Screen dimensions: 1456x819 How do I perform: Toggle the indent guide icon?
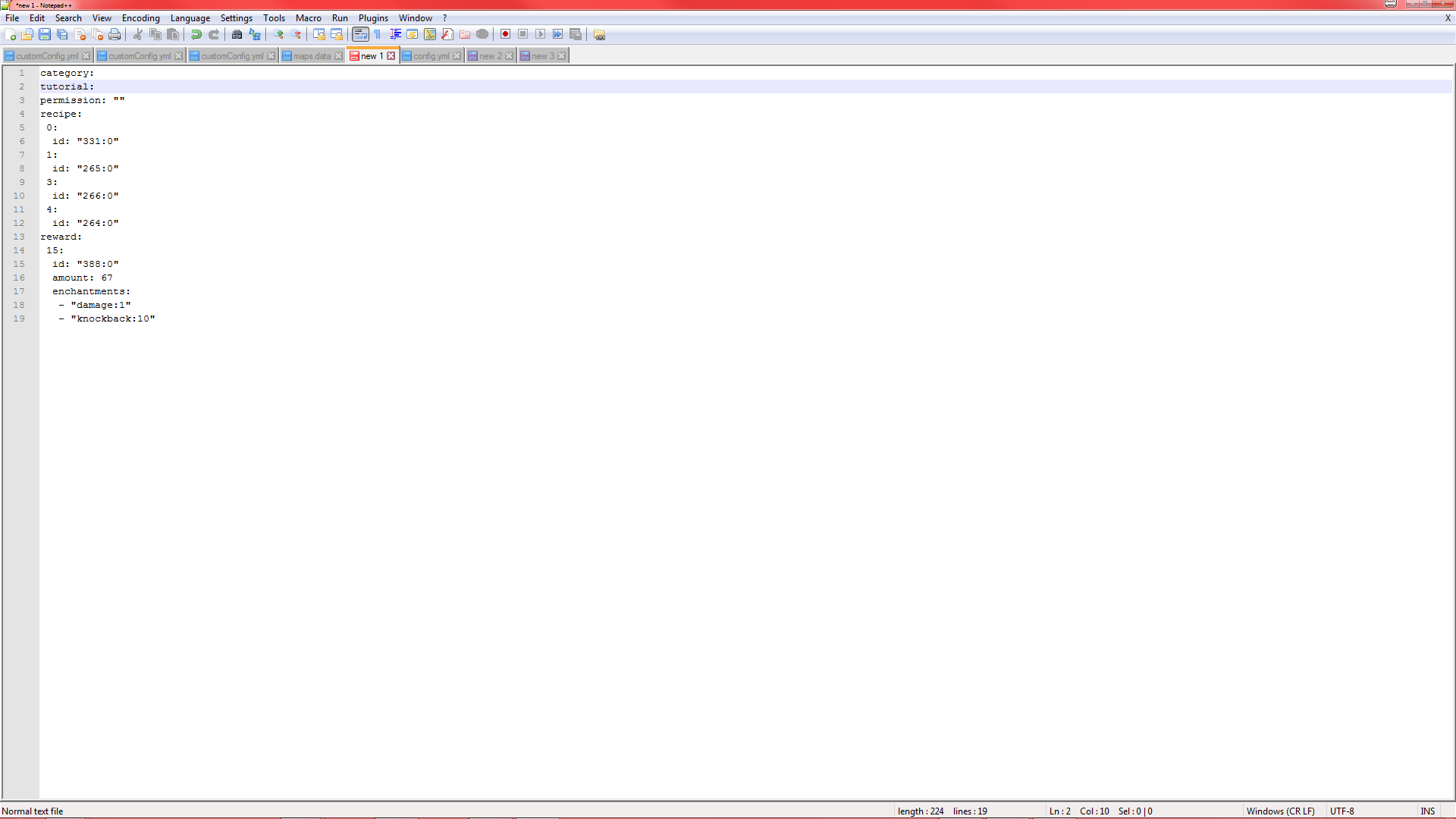[395, 34]
